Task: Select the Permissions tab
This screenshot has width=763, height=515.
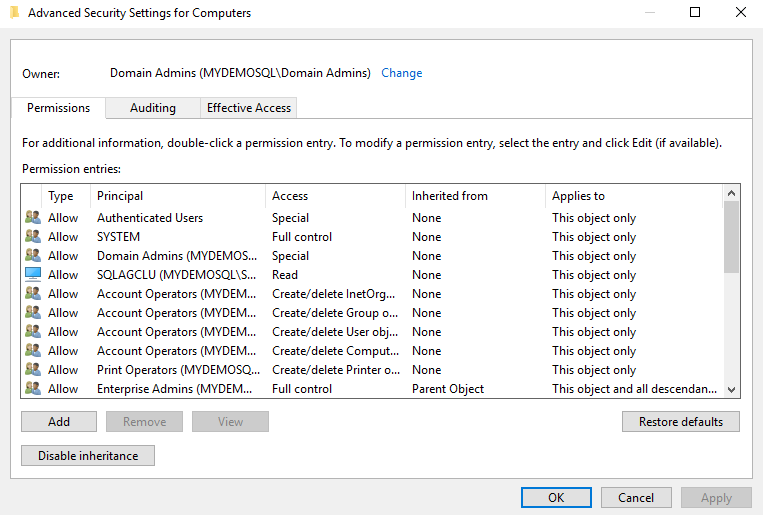Action: [x=58, y=108]
